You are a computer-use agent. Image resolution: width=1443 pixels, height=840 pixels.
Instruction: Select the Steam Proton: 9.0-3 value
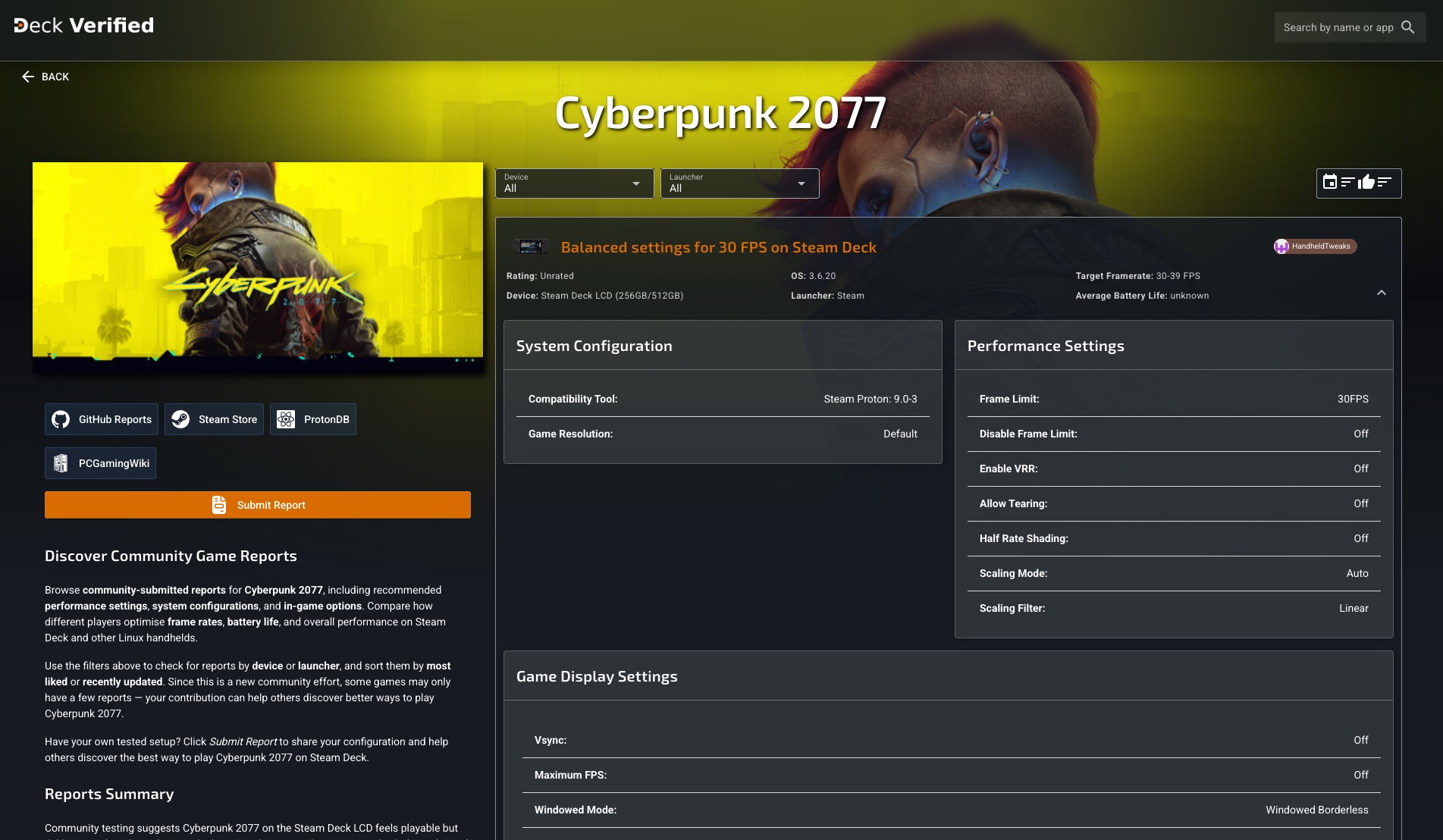point(871,399)
